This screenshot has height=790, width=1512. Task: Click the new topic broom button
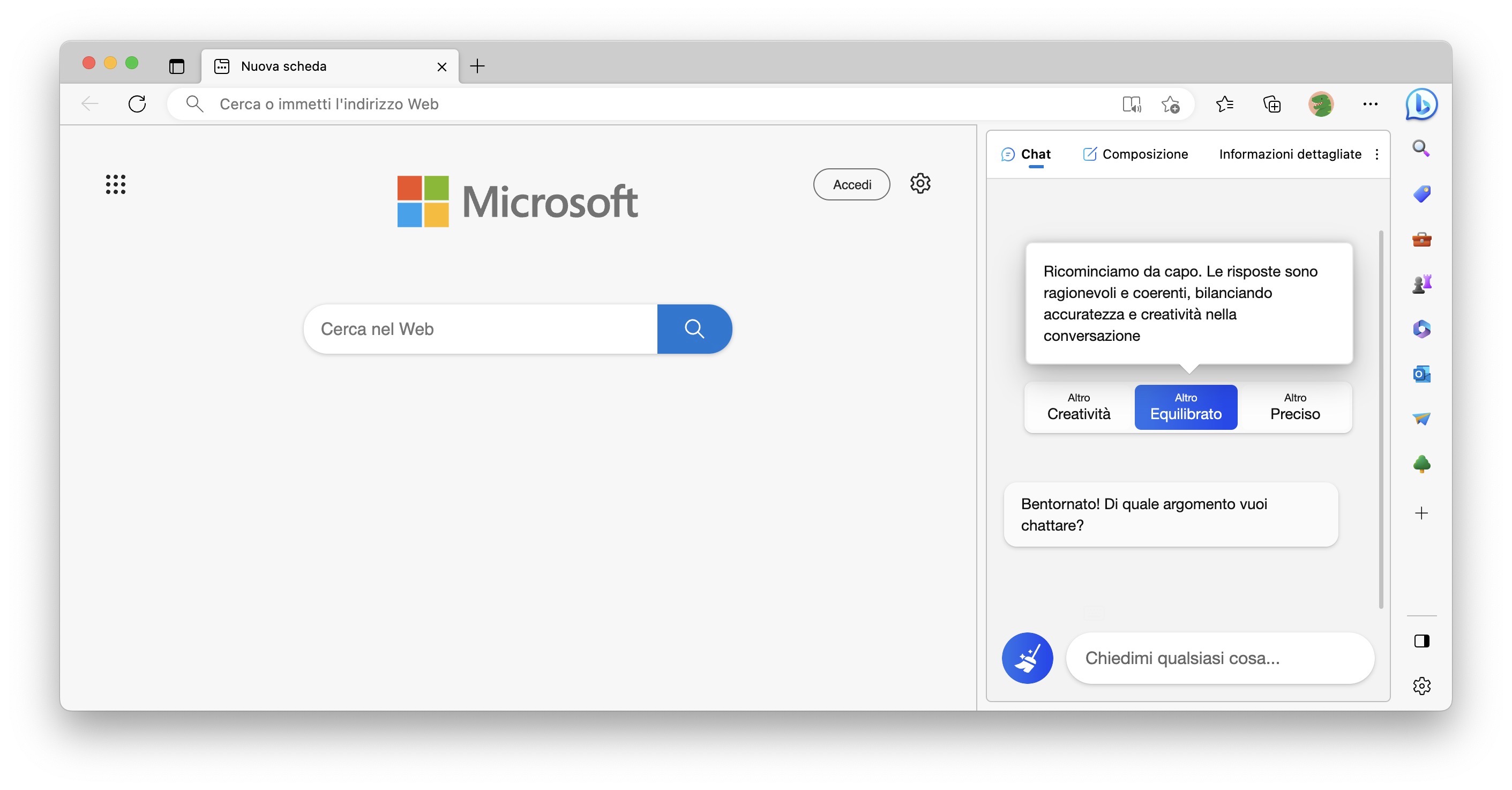1027,658
